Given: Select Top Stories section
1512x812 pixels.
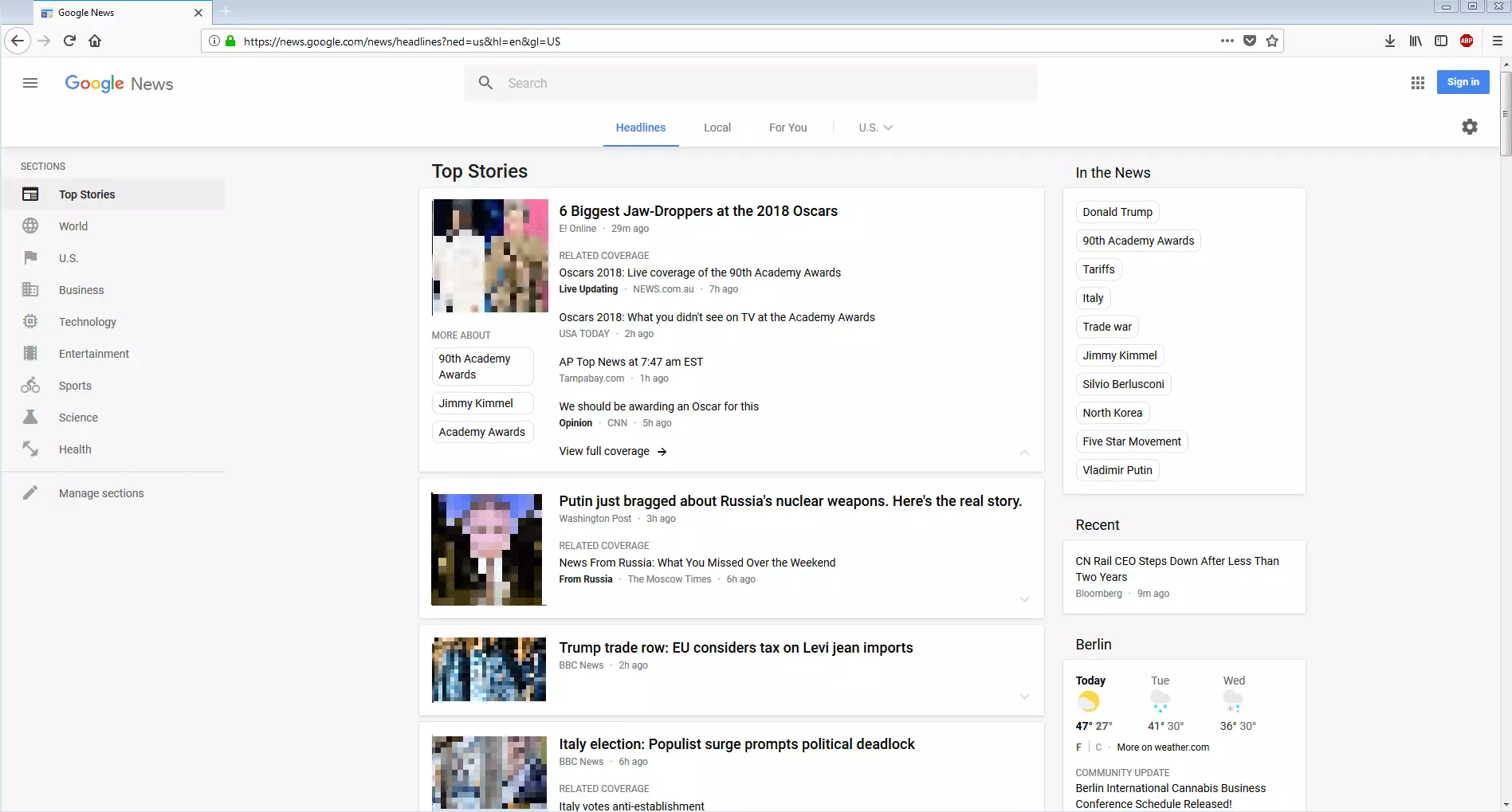Looking at the screenshot, I should tap(113, 194).
